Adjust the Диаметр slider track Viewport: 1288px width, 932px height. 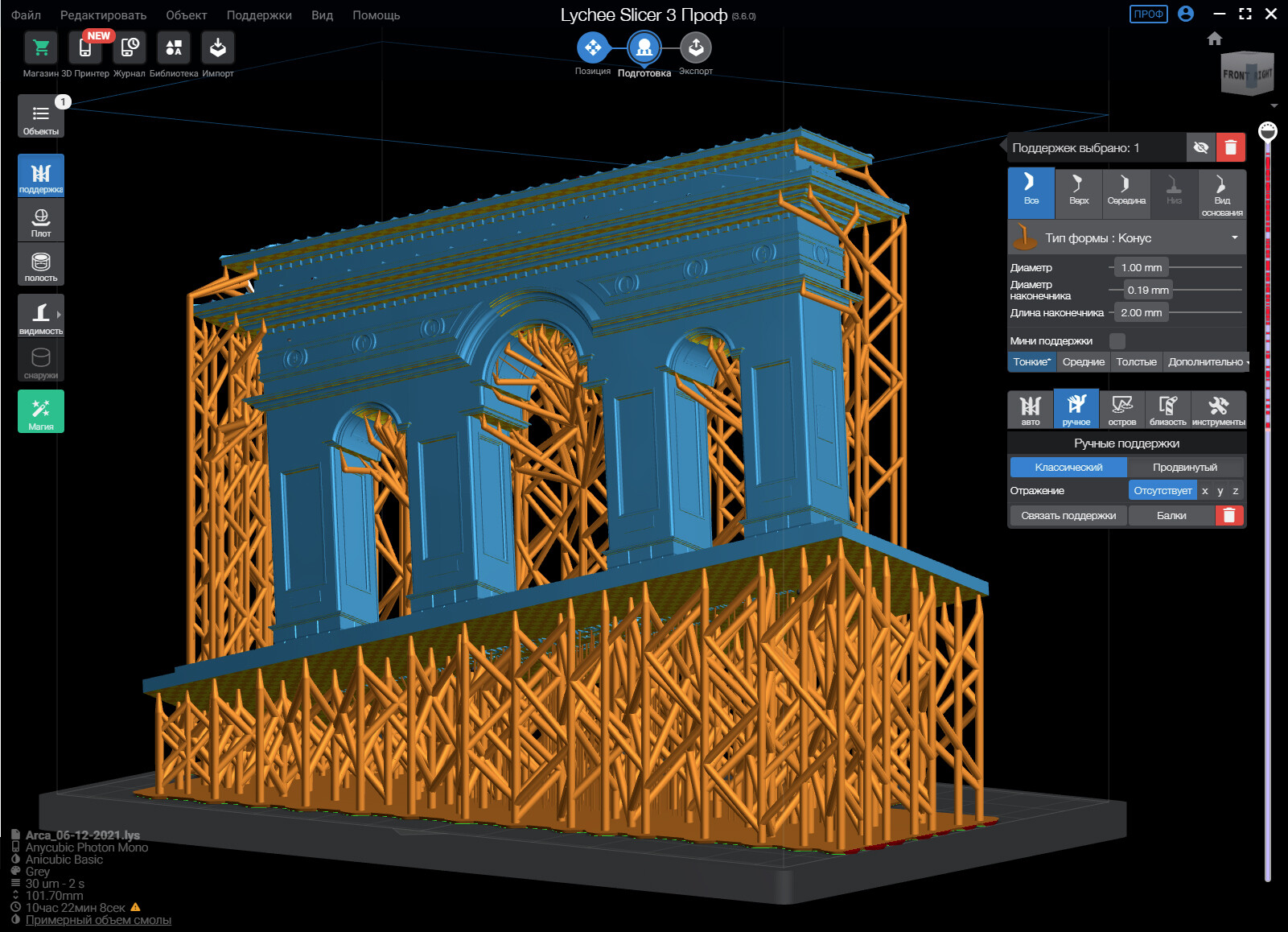(1207, 267)
